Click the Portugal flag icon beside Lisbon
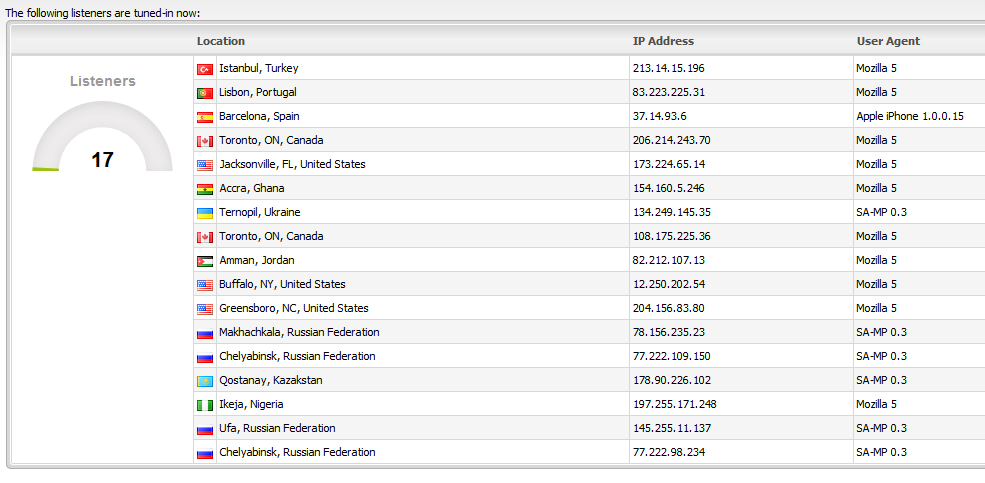 tap(205, 93)
